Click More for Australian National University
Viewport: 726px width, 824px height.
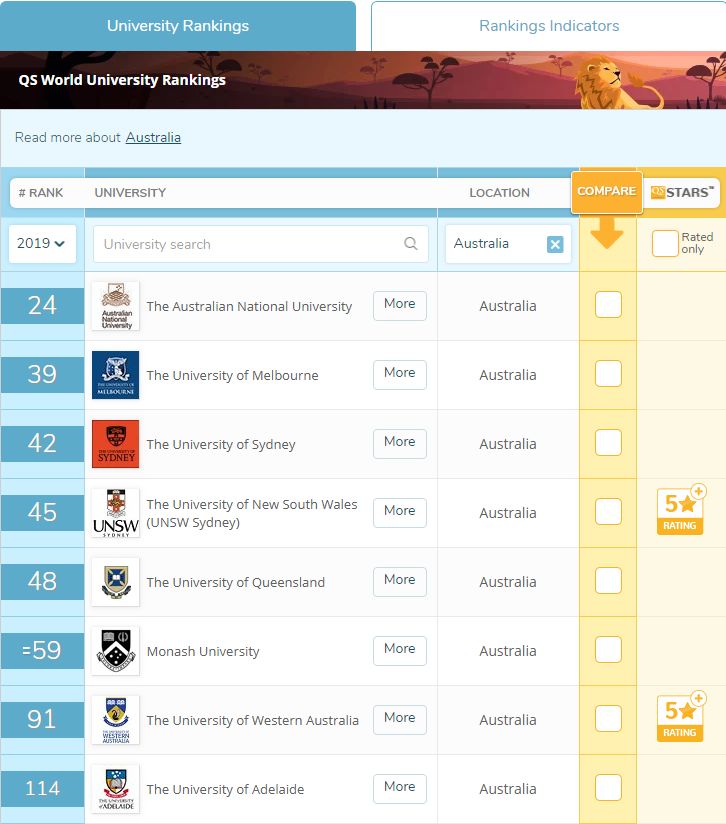click(400, 305)
